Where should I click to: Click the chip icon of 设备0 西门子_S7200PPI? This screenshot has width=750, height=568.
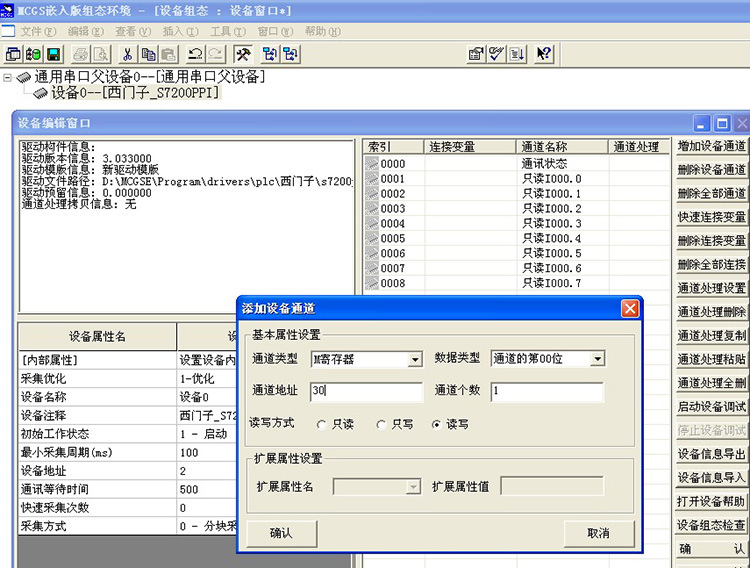click(x=40, y=93)
